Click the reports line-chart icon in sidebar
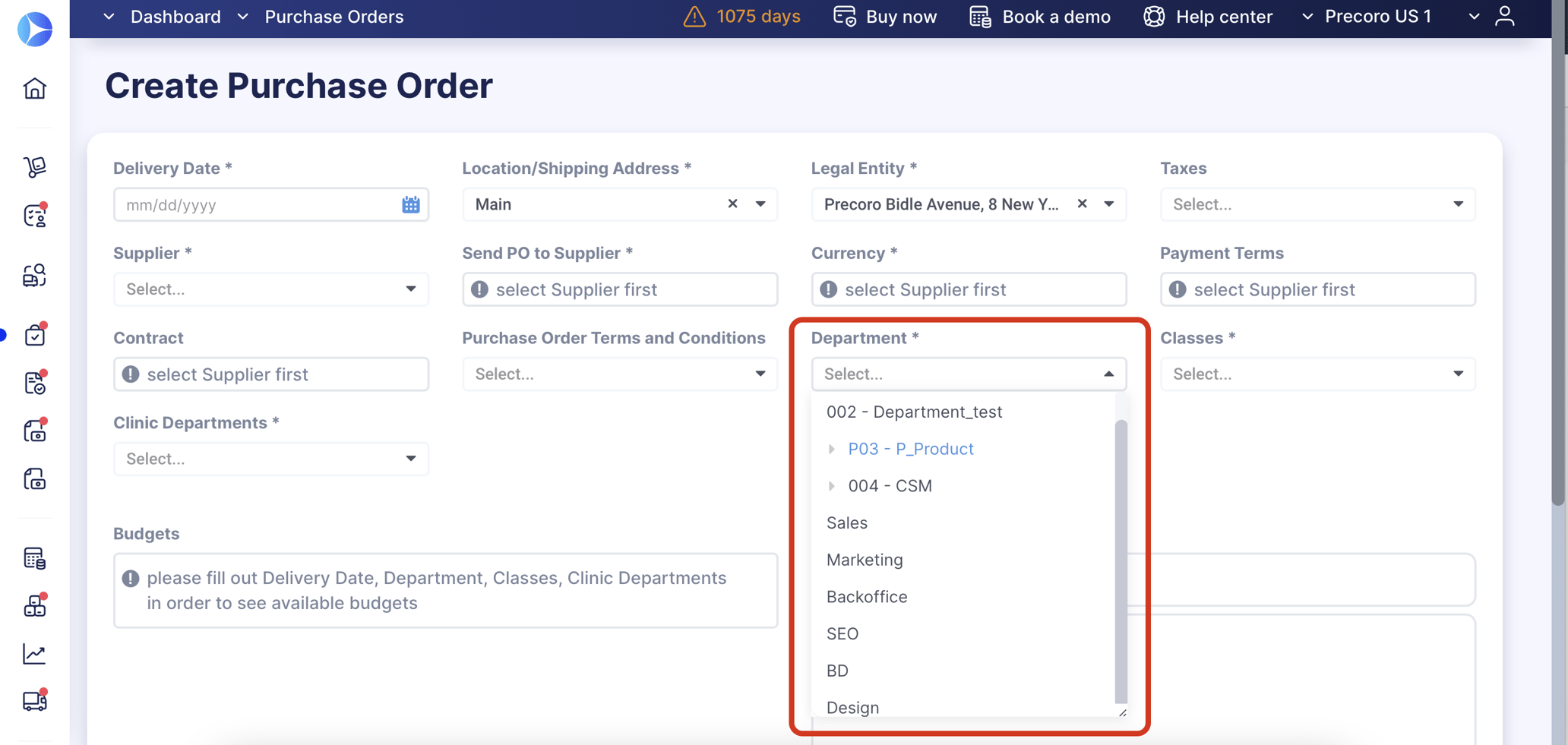 [x=35, y=654]
